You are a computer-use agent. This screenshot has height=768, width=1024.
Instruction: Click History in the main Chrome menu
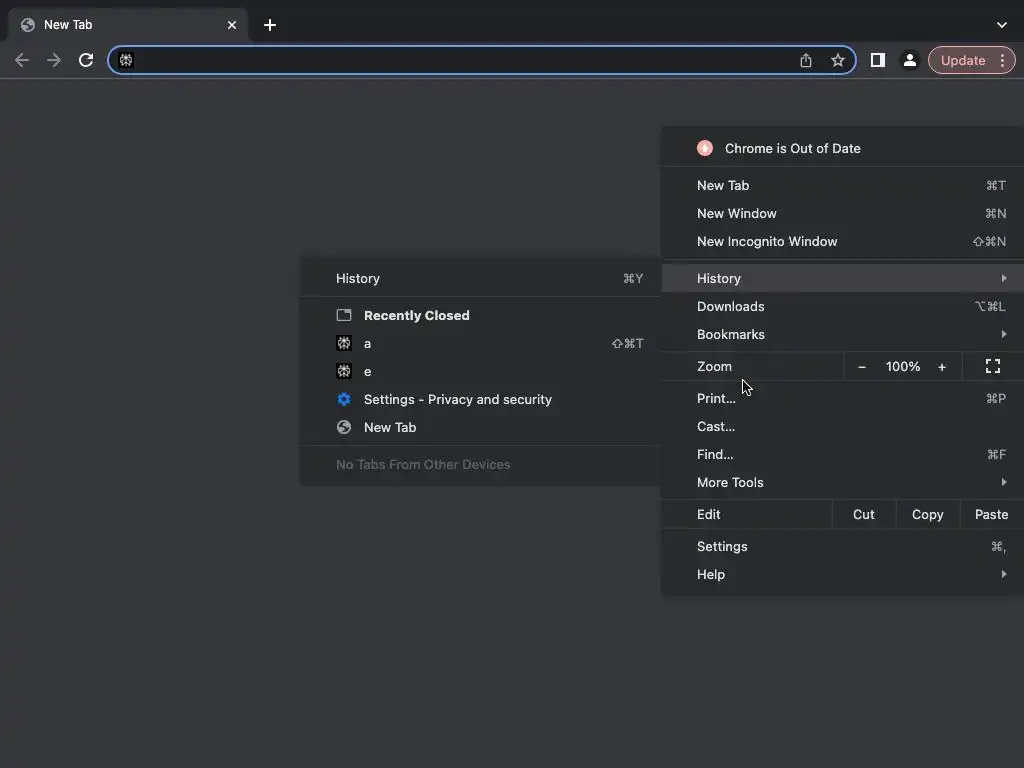842,278
